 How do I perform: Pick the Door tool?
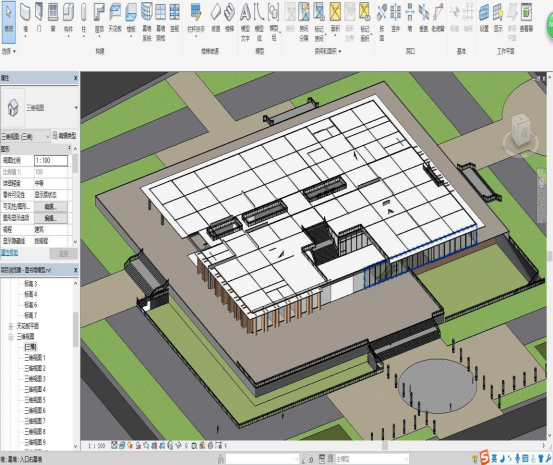pos(39,18)
